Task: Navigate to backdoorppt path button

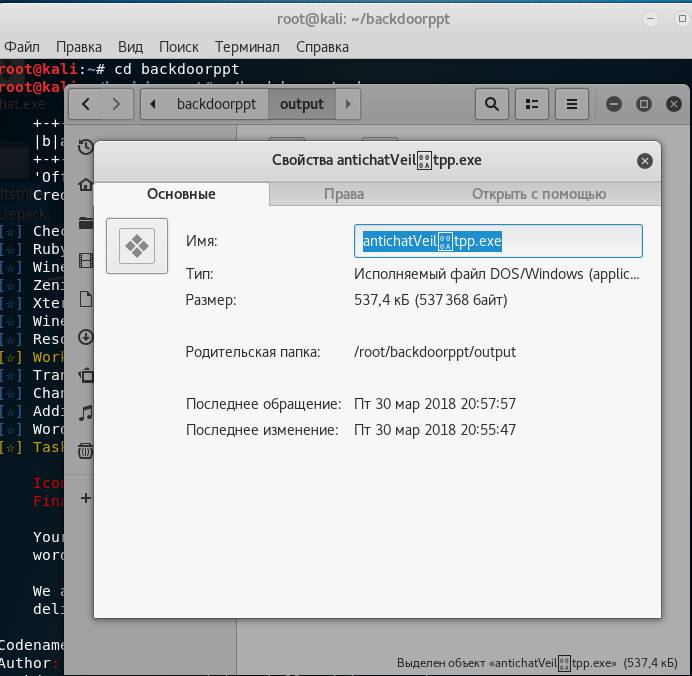Action: [216, 104]
